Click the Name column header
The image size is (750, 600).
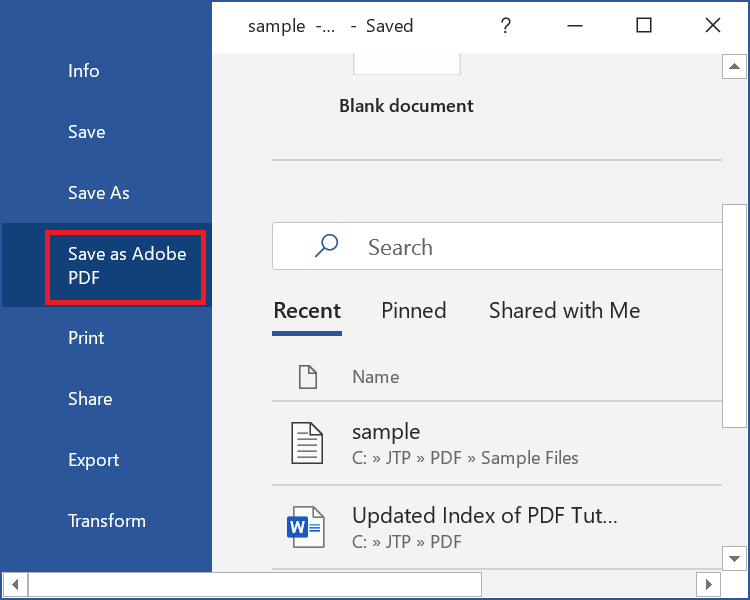(375, 377)
